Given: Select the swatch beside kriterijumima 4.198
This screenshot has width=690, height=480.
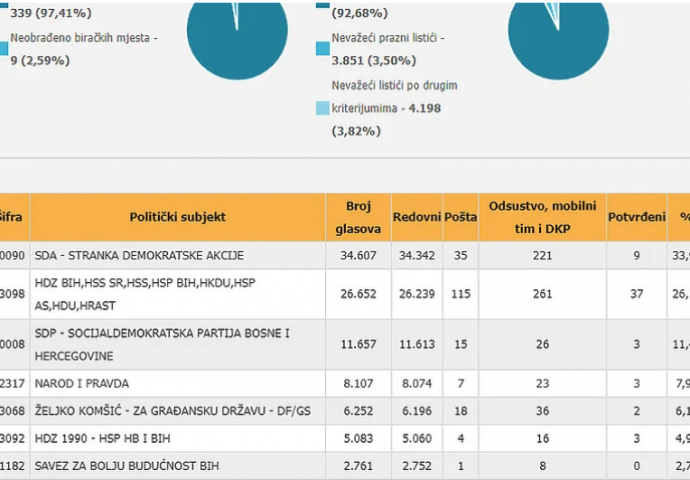Looking at the screenshot, I should [322, 108].
